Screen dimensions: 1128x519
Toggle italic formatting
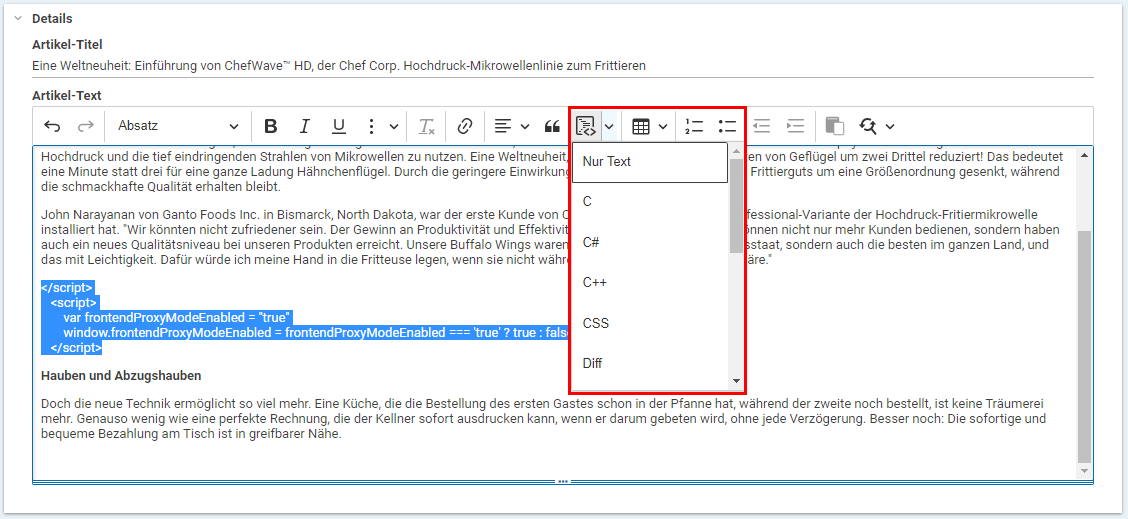(304, 127)
